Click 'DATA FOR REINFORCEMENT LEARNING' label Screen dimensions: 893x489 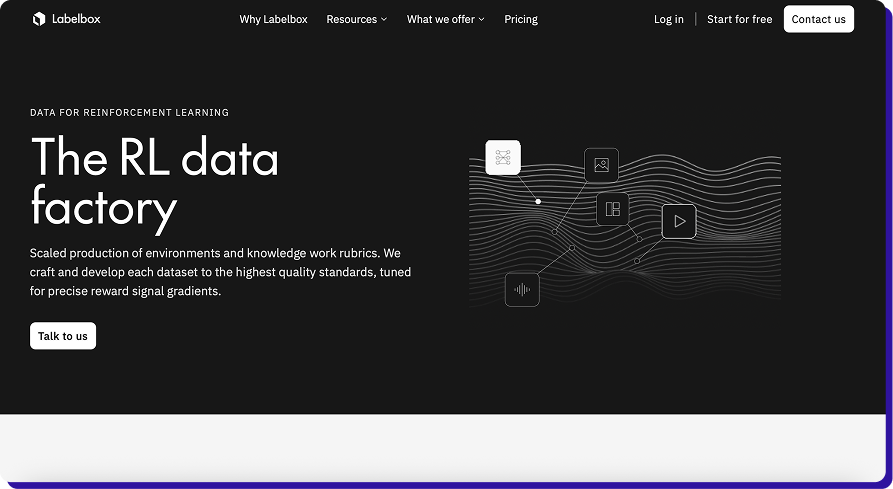point(129,113)
